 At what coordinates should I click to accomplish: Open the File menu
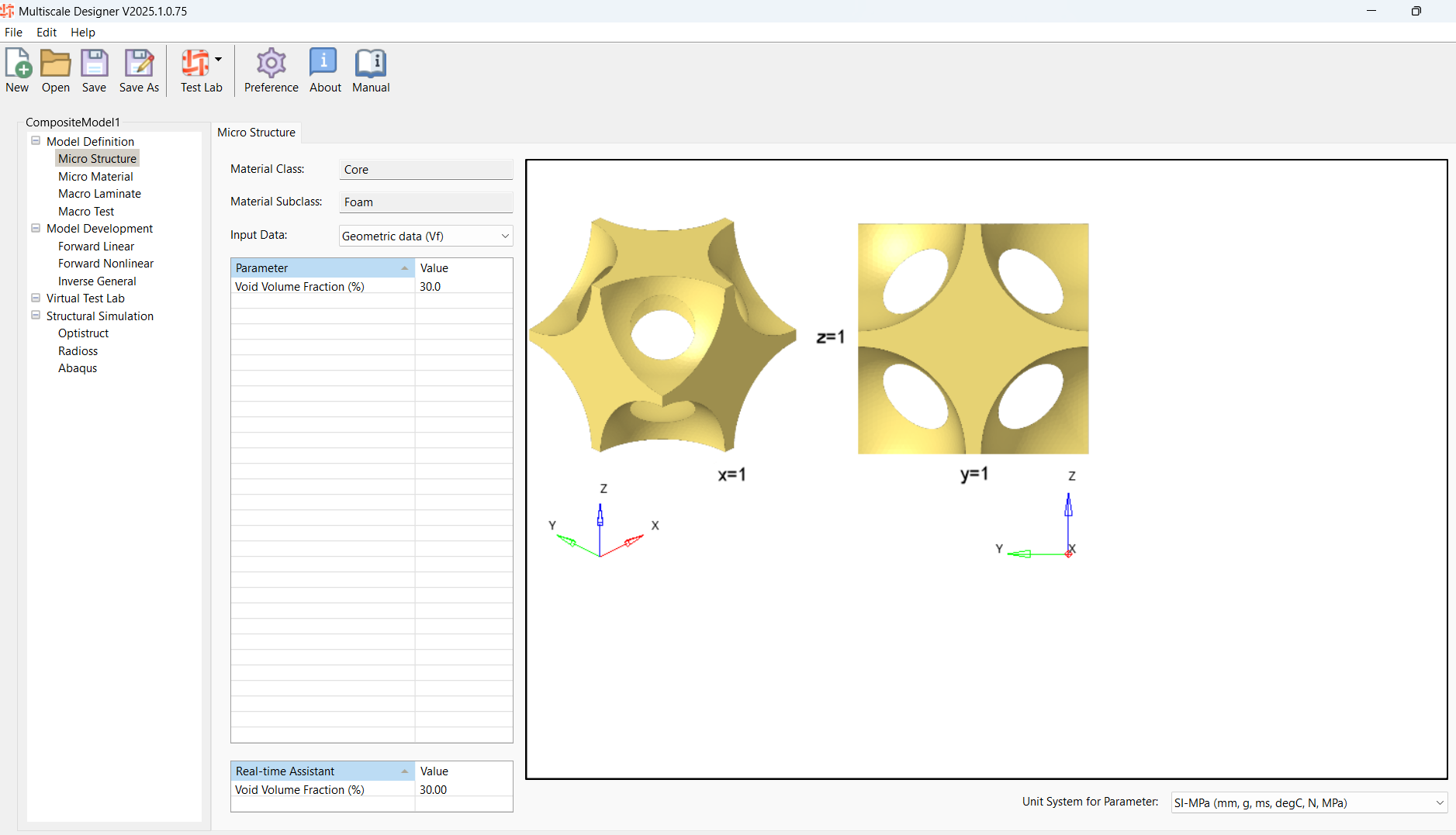(x=14, y=33)
